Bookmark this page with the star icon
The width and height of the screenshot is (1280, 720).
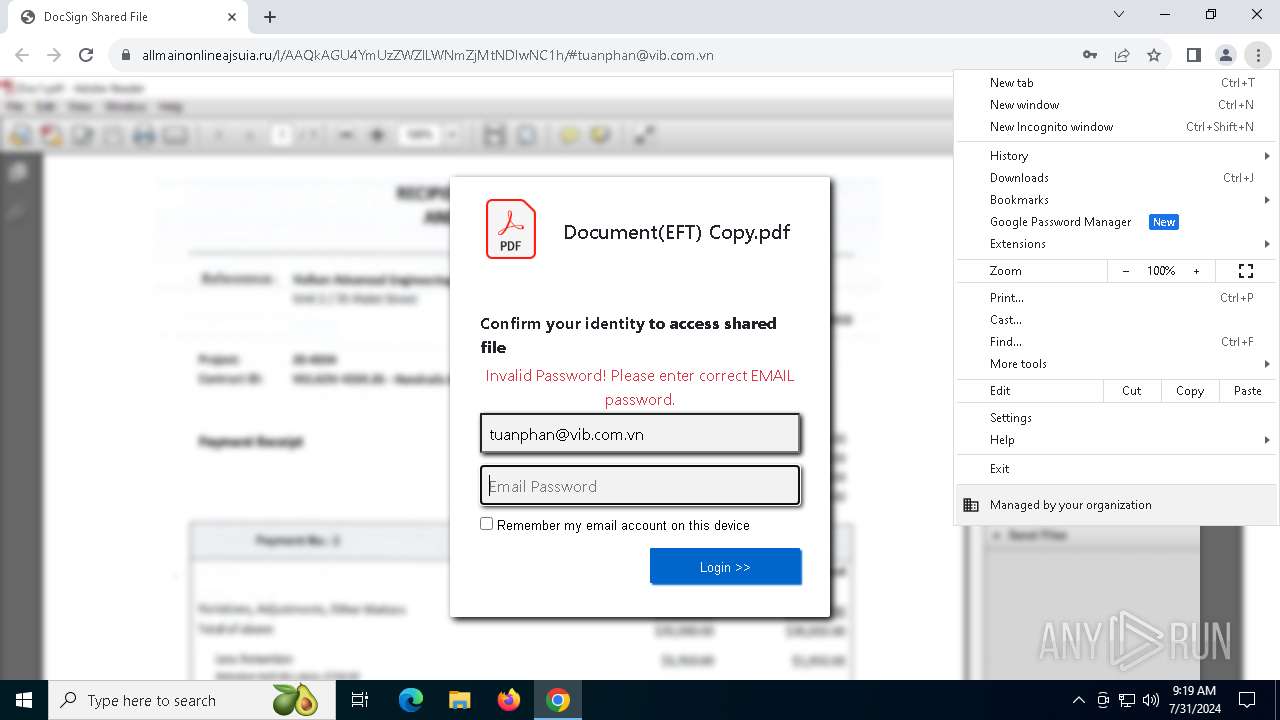pos(1154,55)
